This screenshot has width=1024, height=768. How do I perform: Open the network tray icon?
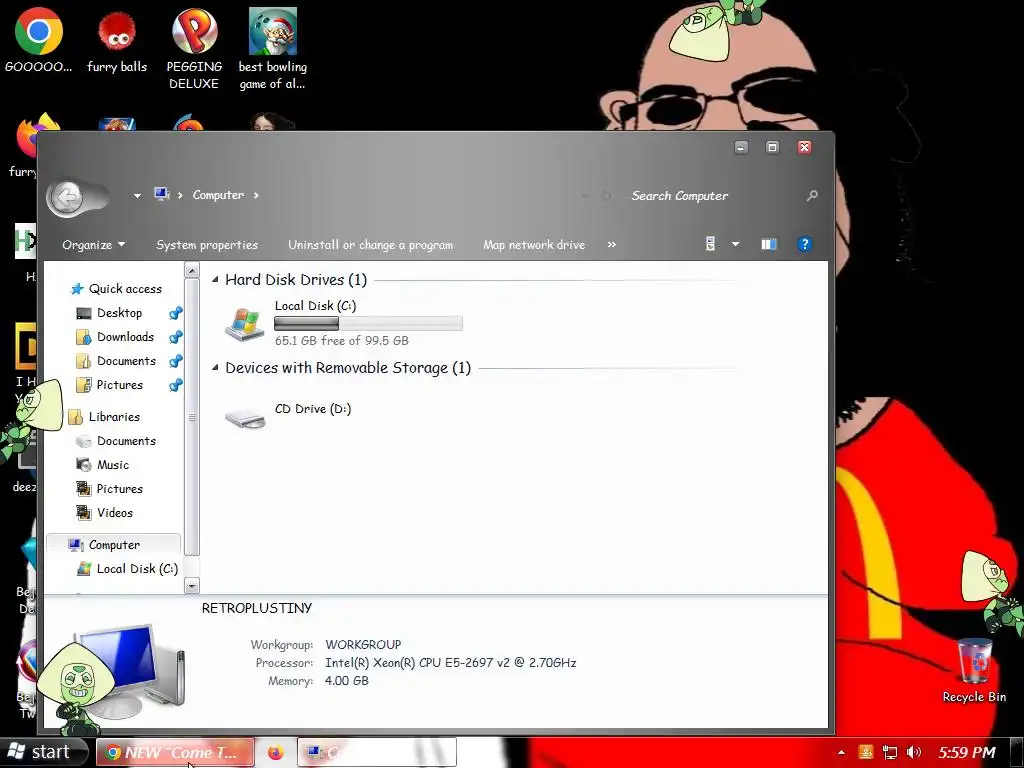[x=889, y=752]
